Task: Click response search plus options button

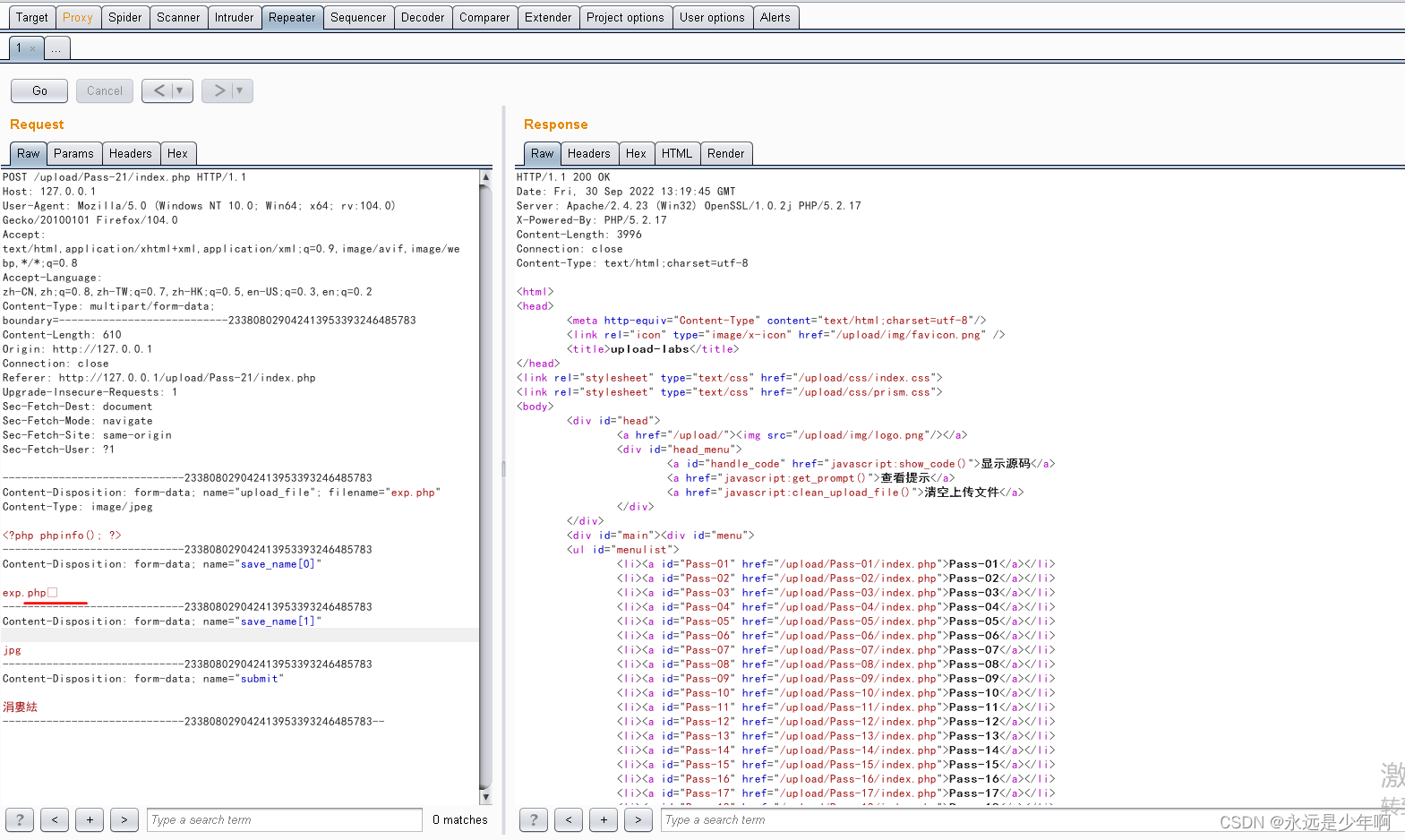Action: coord(604,819)
